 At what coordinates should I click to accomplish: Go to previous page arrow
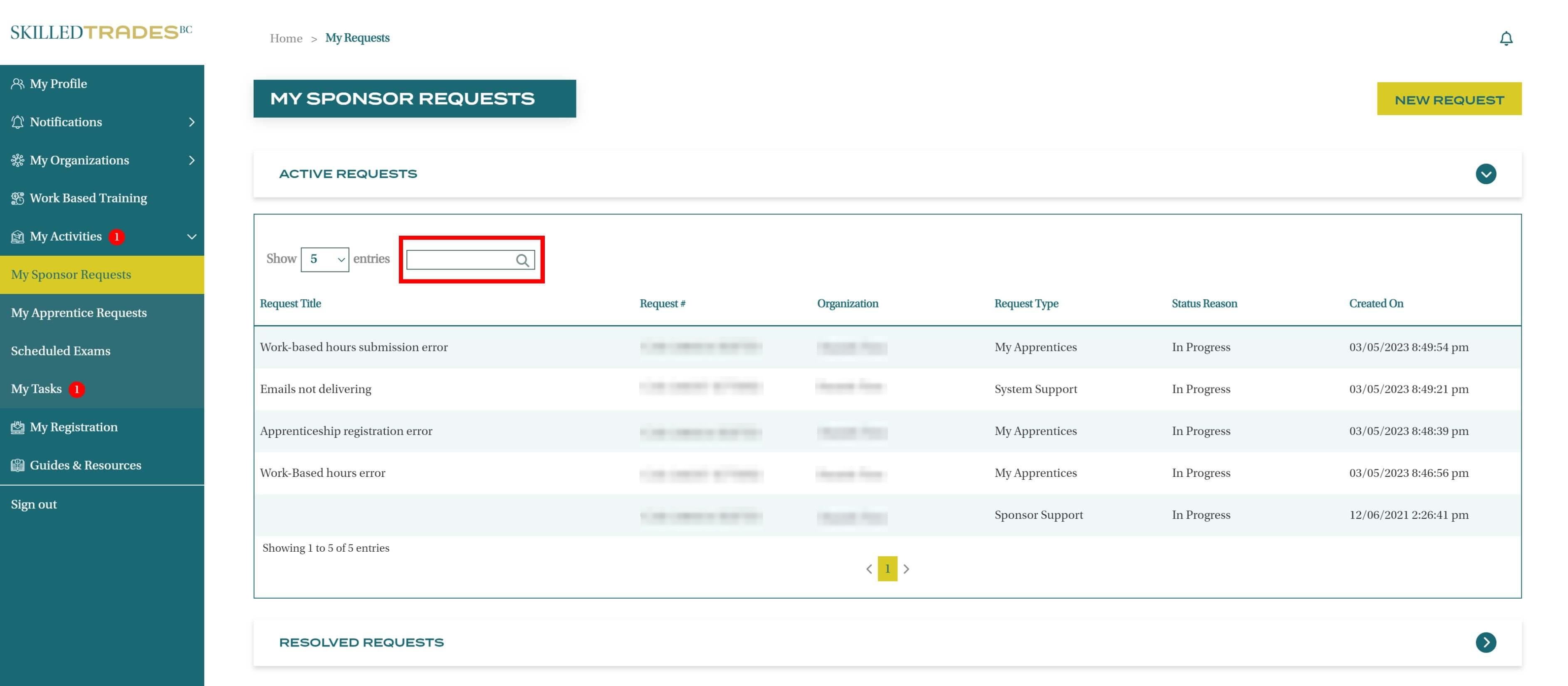click(868, 568)
